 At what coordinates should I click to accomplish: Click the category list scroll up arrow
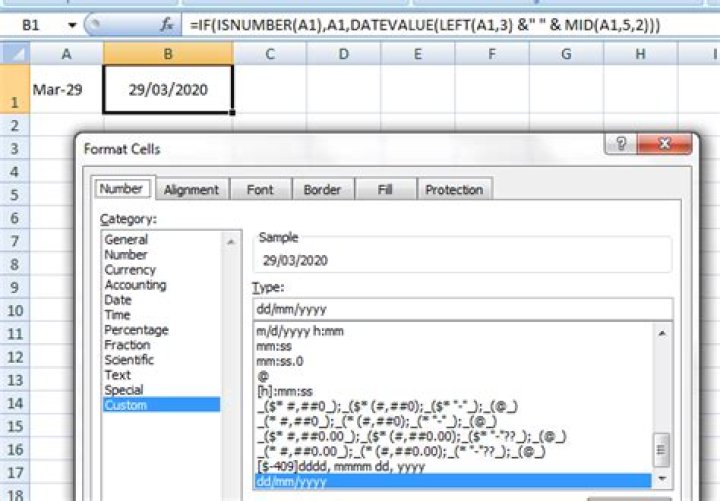(231, 242)
